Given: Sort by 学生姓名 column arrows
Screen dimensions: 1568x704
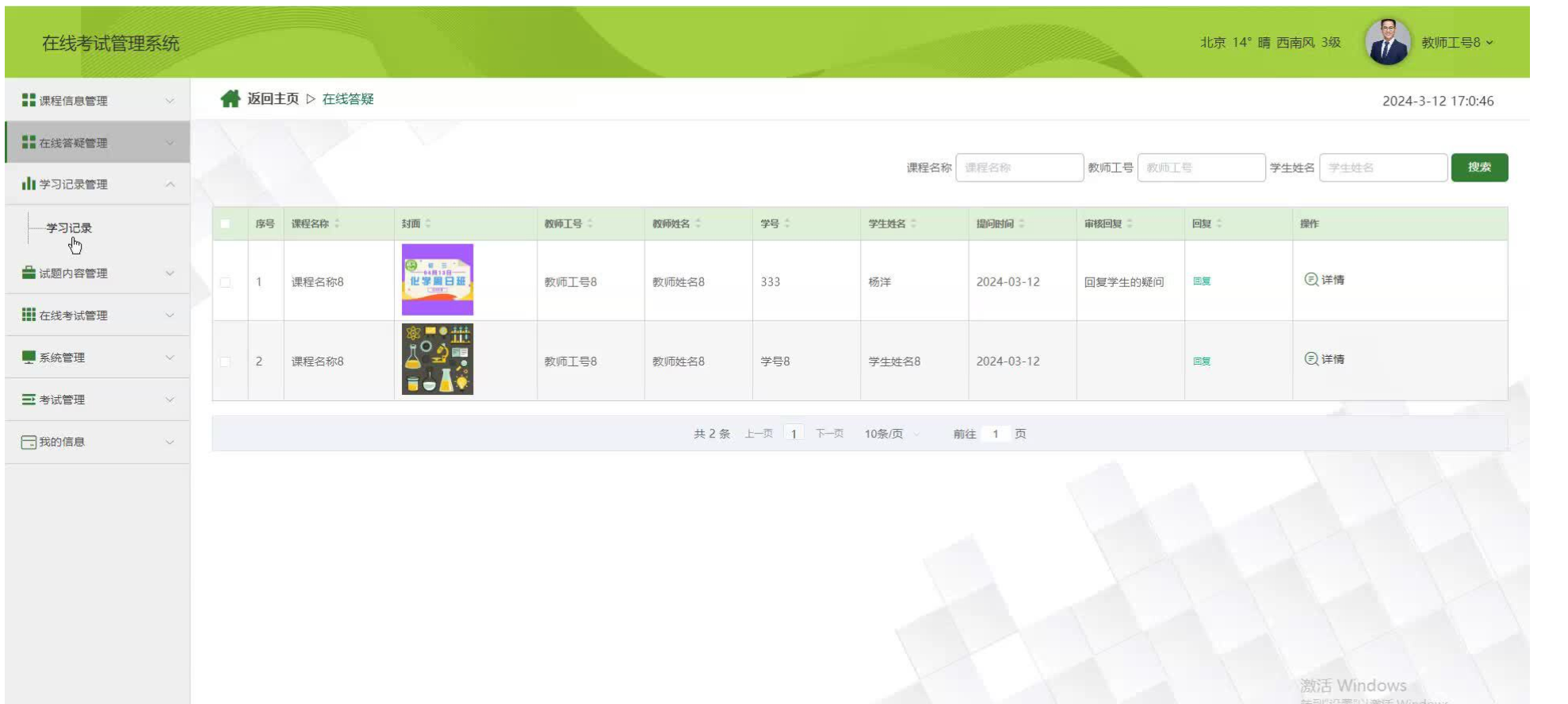Looking at the screenshot, I should click(x=913, y=224).
